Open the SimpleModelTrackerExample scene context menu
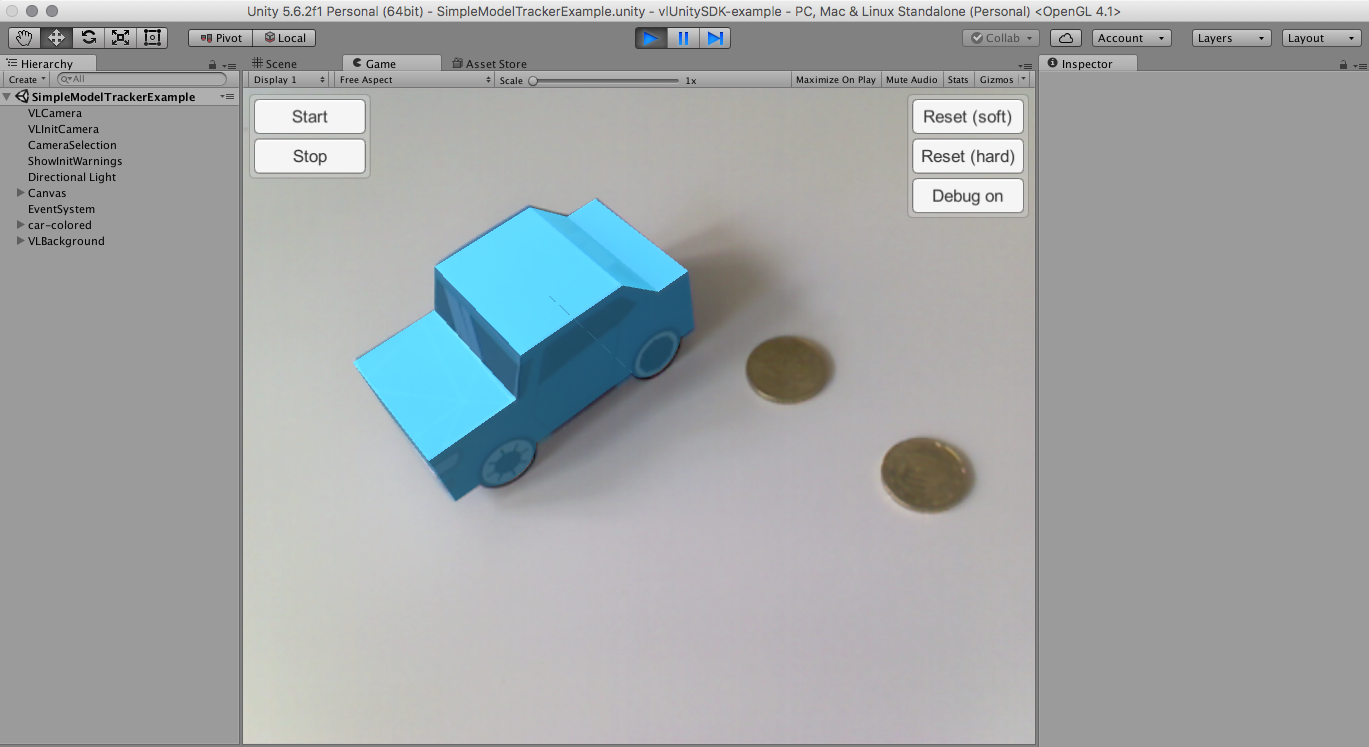Viewport: 1369px width, 747px height. click(x=227, y=97)
